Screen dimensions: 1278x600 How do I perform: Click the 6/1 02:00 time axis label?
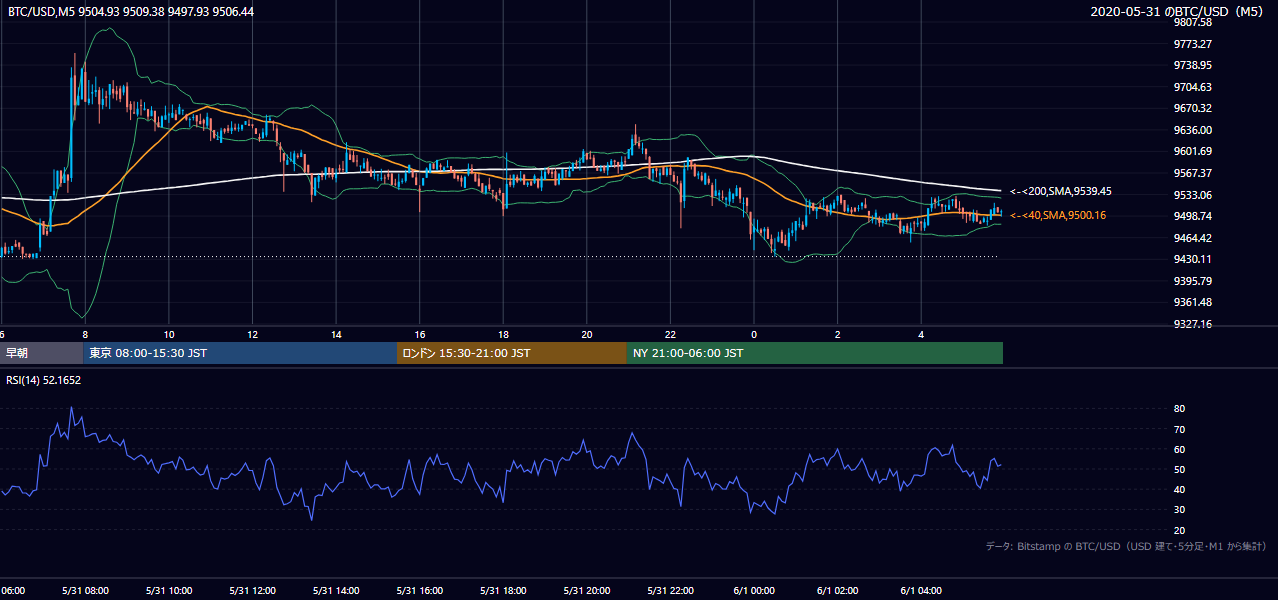(838, 591)
